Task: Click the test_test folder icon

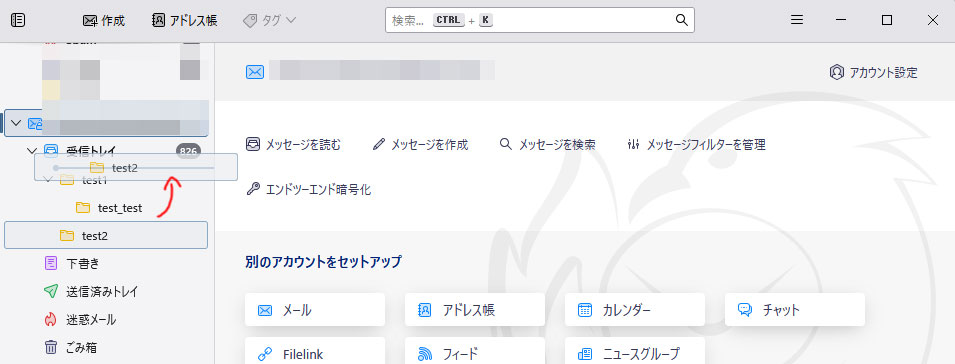Action: point(83,208)
